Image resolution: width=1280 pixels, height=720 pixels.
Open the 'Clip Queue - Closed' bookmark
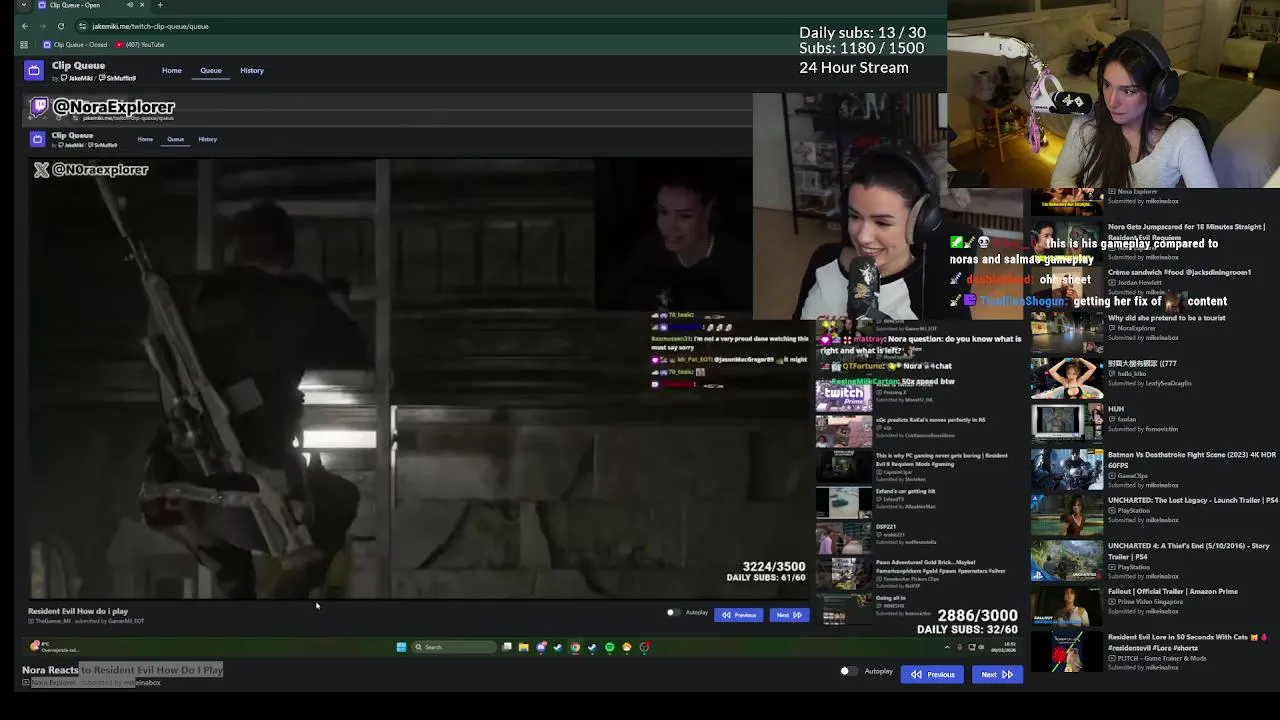point(75,45)
